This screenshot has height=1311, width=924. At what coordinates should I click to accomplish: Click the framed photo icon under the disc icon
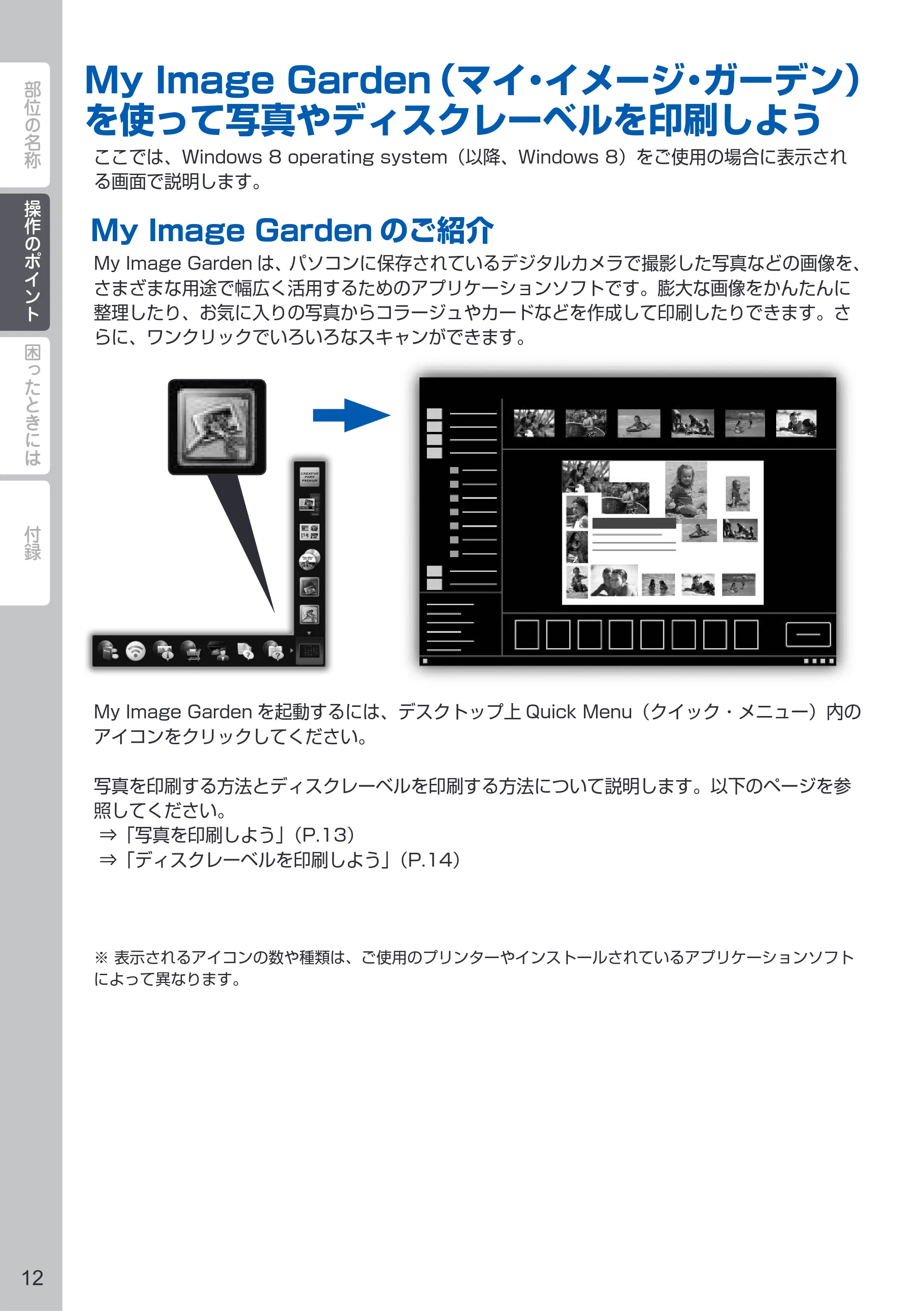point(310,587)
